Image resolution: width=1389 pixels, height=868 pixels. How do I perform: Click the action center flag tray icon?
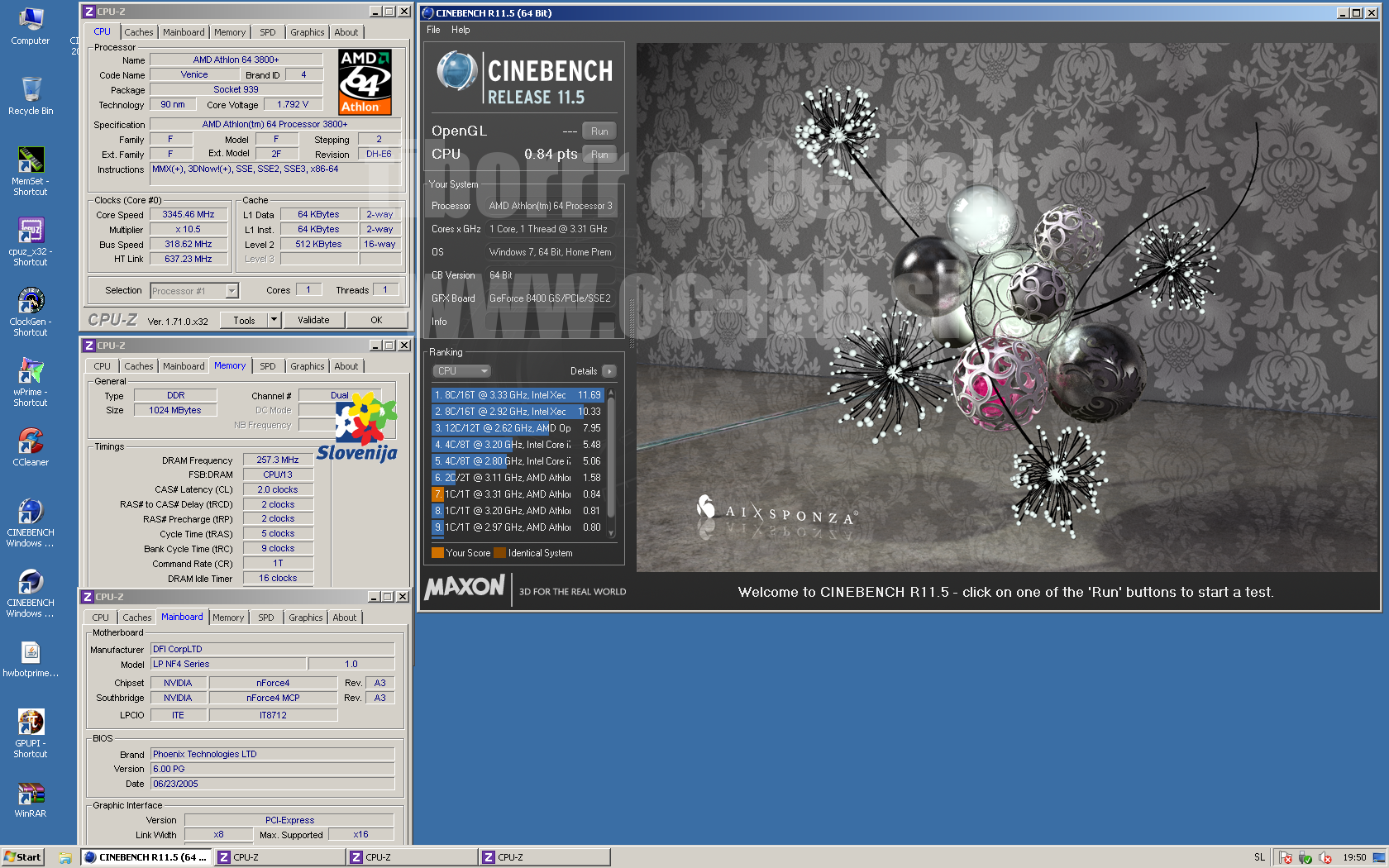[1286, 857]
